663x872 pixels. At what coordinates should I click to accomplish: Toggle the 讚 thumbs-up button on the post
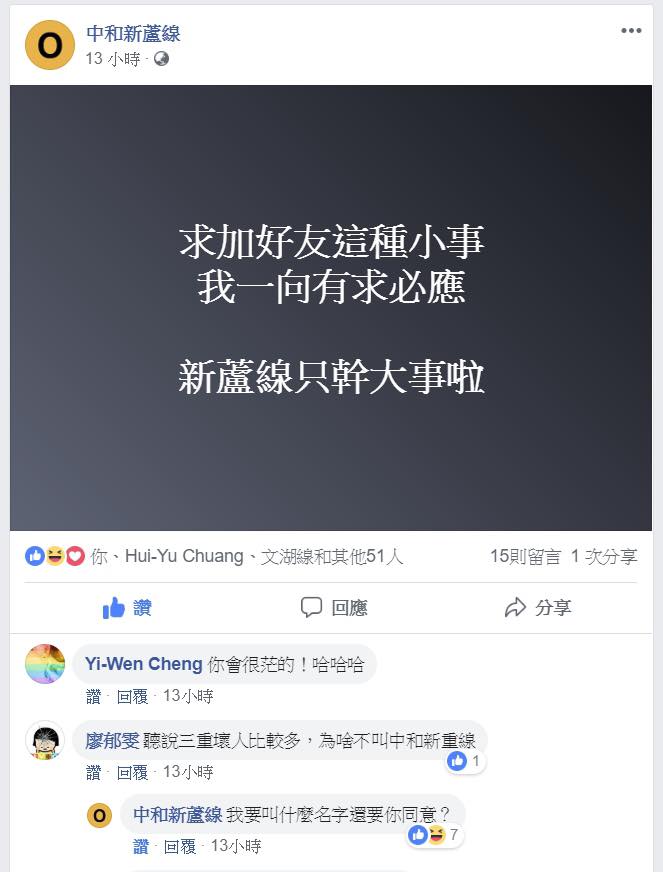(x=127, y=608)
